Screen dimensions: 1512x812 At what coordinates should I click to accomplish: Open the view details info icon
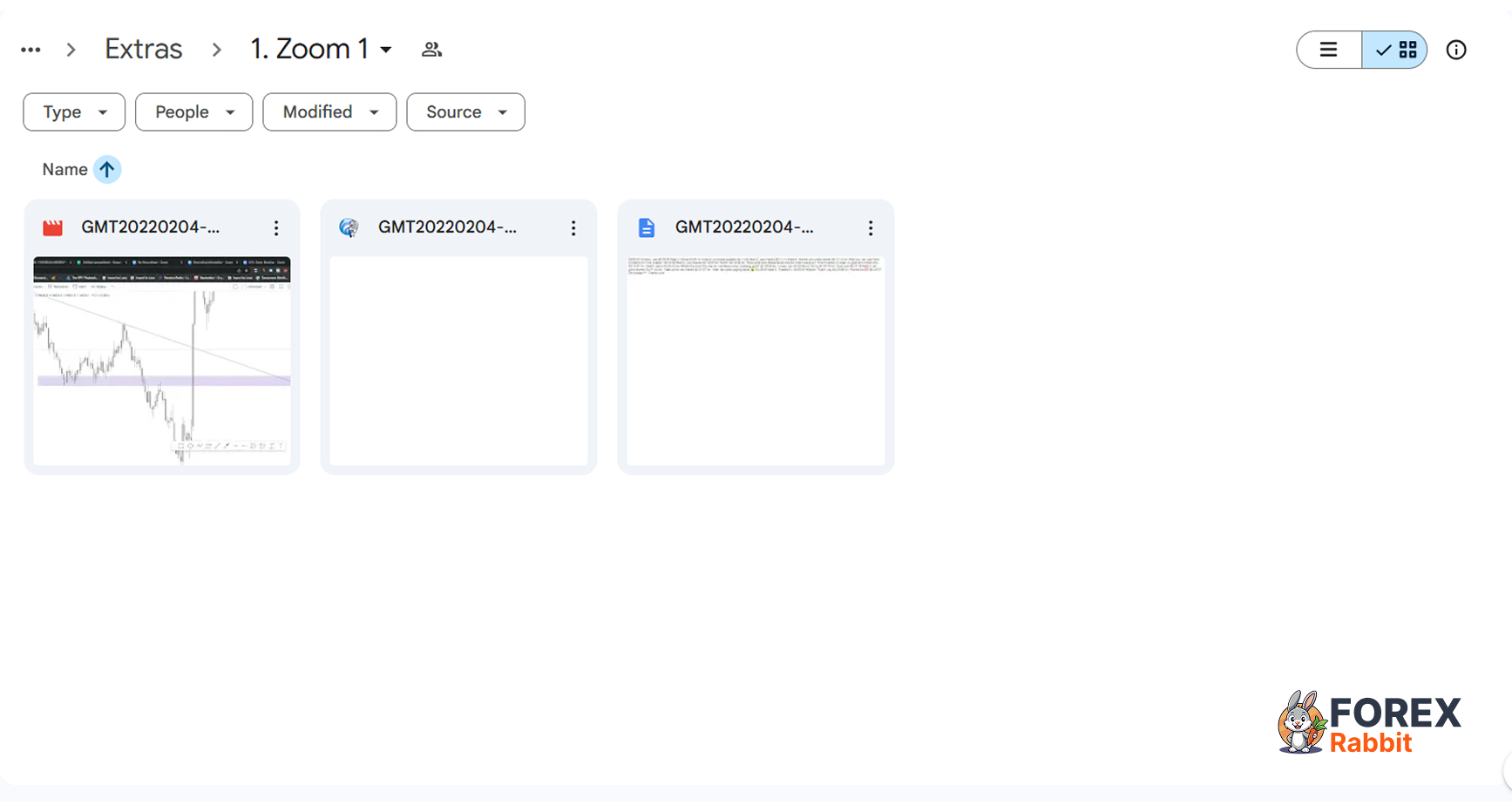click(1455, 50)
